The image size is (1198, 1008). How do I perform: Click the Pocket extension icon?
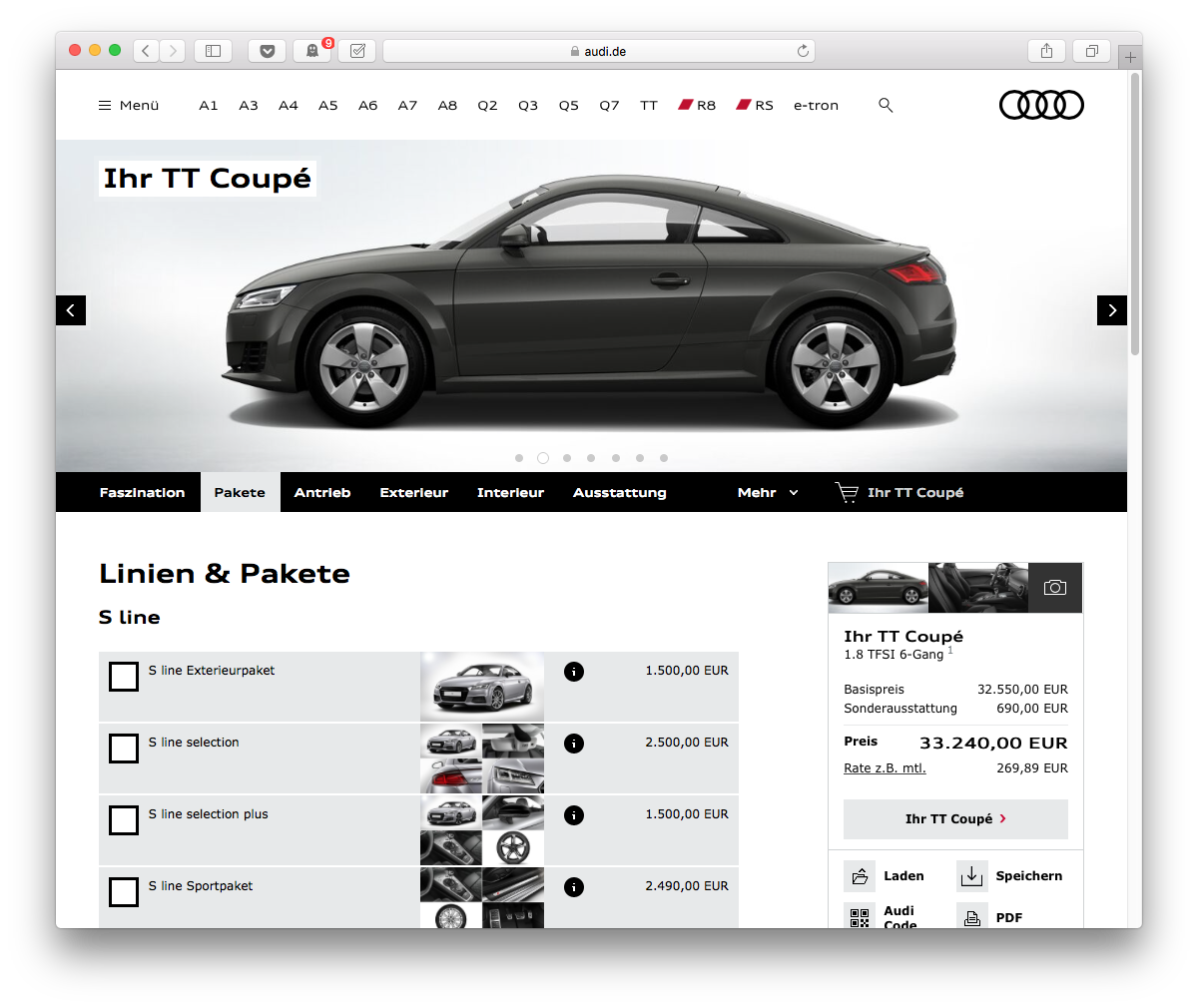tap(267, 51)
